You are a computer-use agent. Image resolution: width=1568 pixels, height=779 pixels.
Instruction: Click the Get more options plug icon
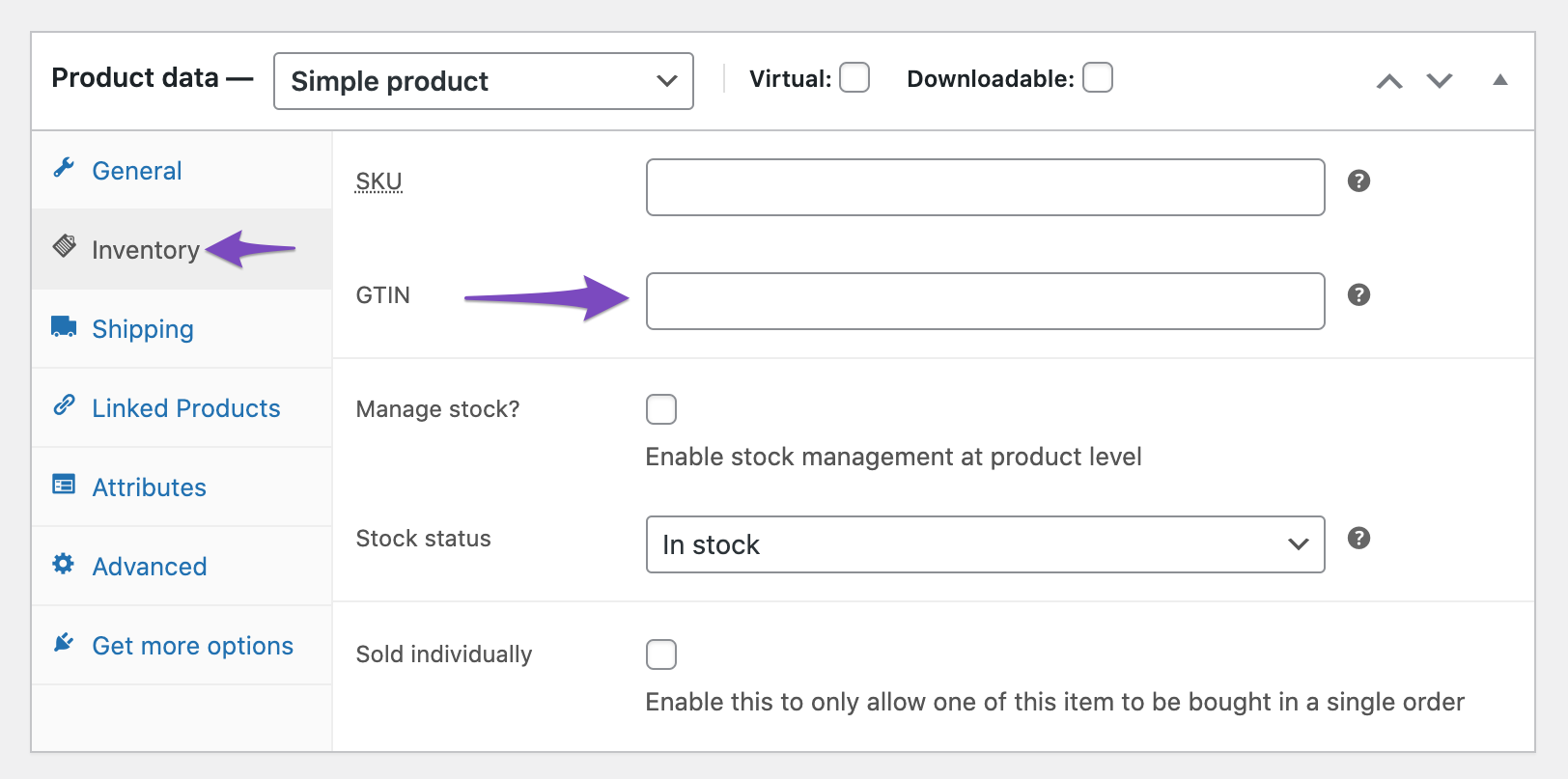point(64,643)
